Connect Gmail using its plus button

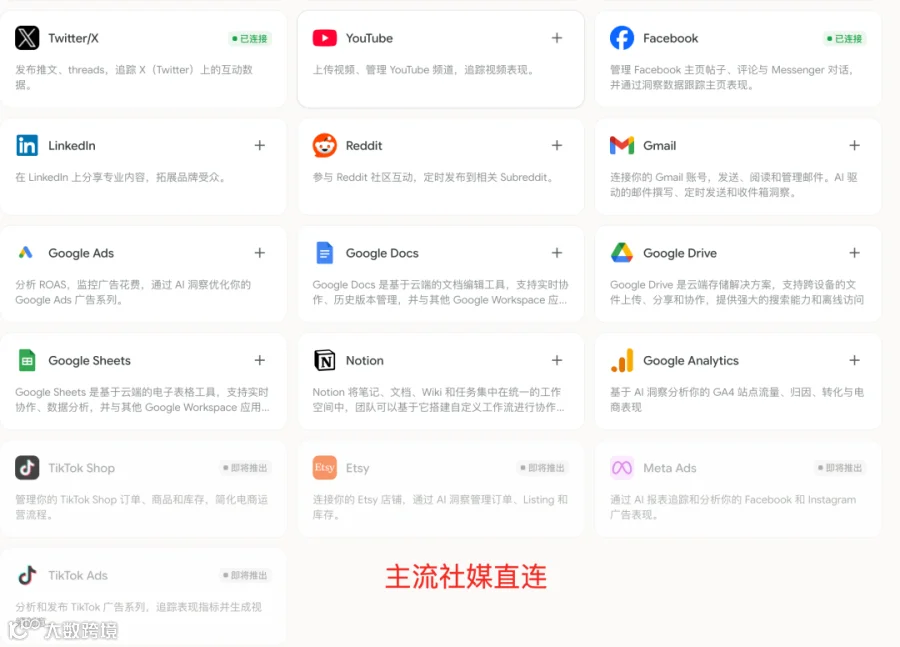[x=854, y=145]
